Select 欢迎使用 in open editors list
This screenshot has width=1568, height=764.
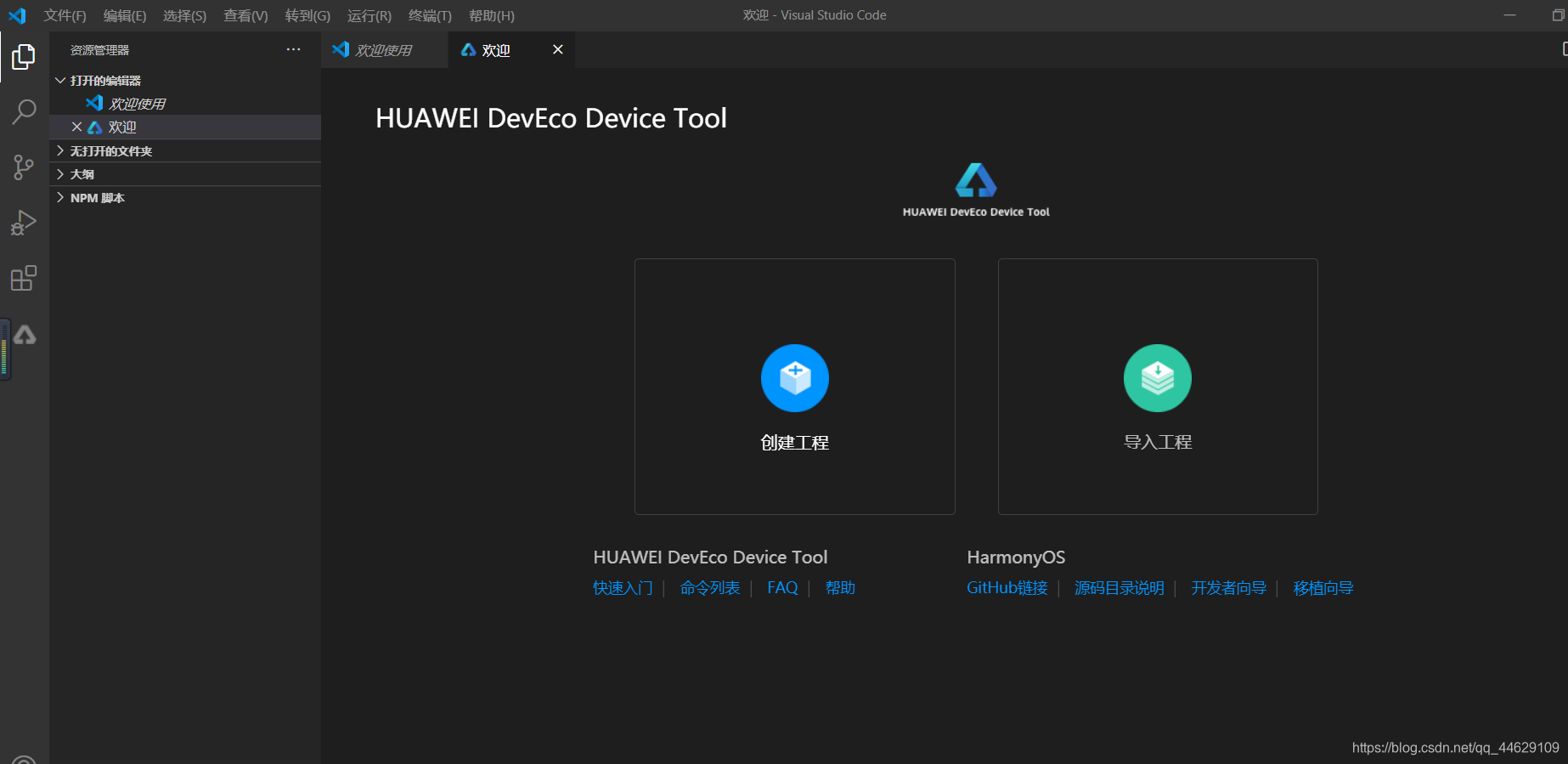(185, 104)
